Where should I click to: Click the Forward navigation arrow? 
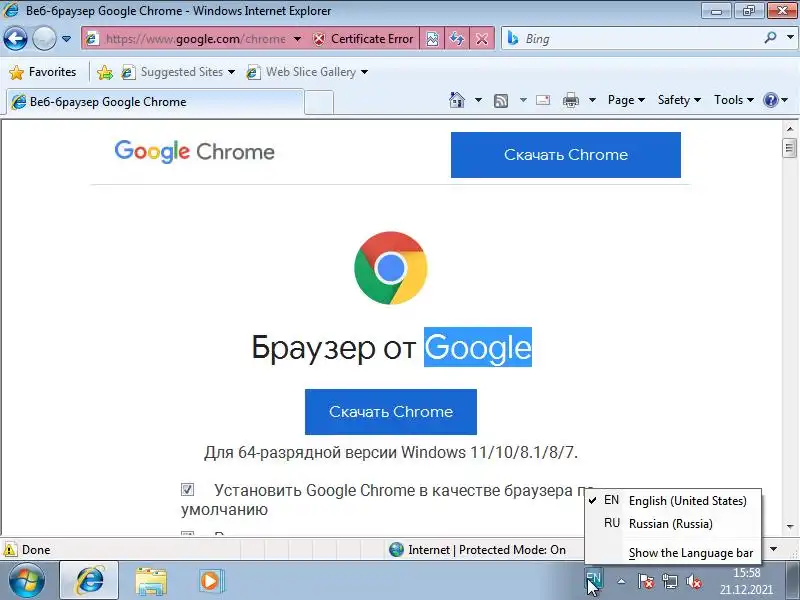pos(44,38)
